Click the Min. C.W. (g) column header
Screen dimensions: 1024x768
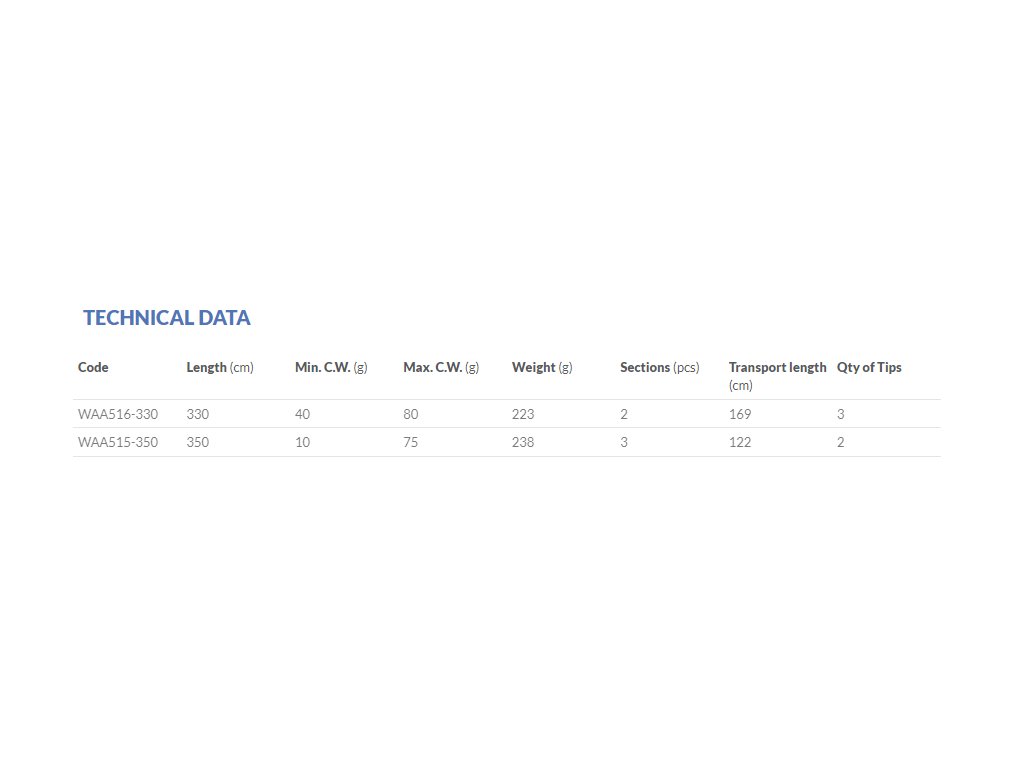(331, 367)
